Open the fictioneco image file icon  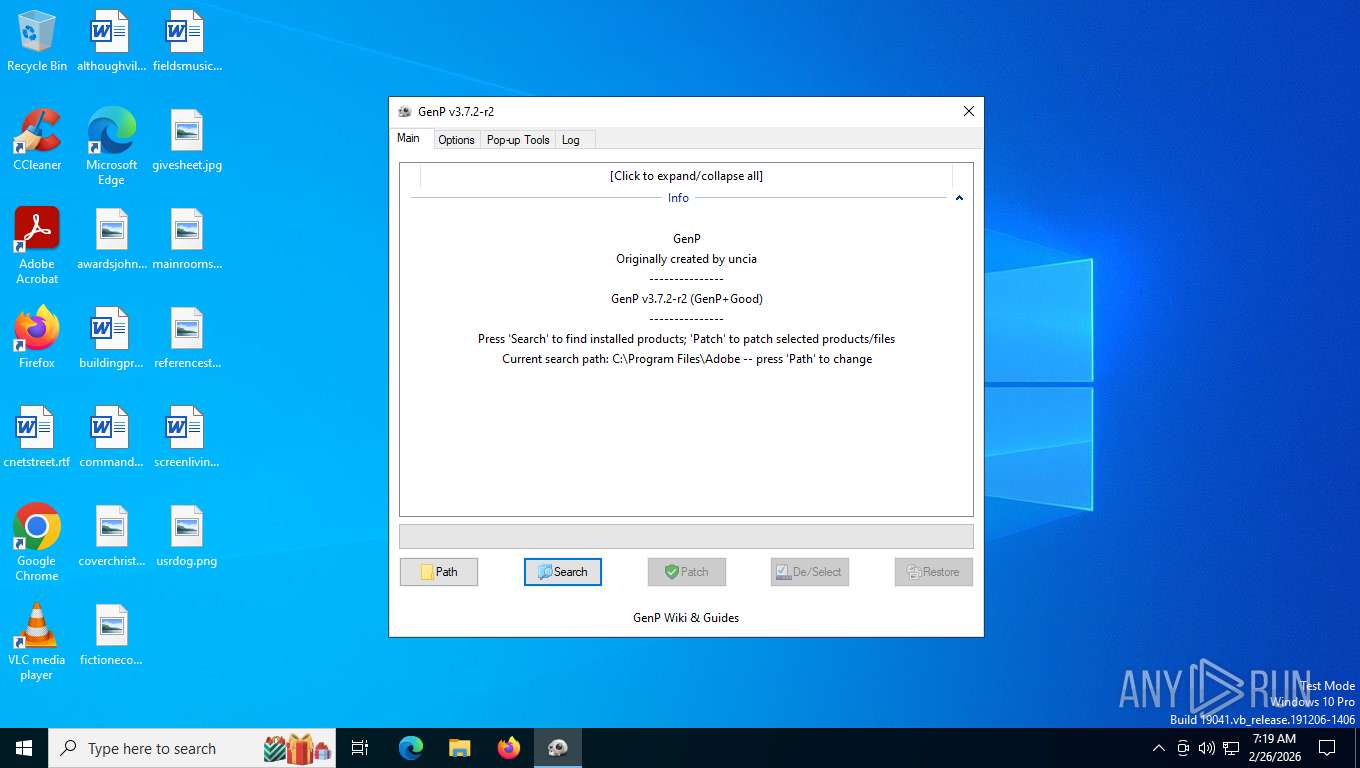[111, 635]
